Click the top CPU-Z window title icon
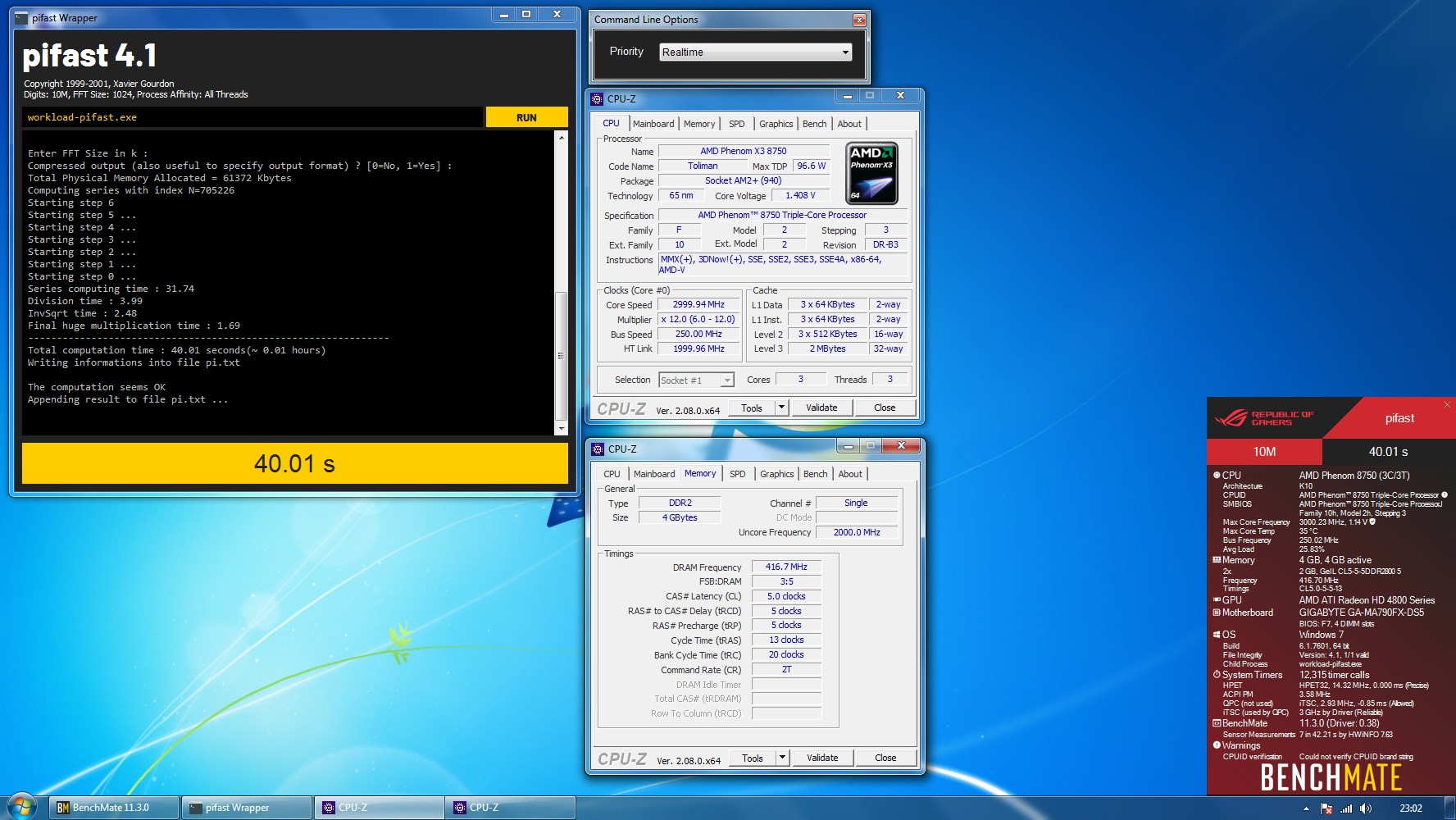The height and width of the screenshot is (820, 1456). coord(597,98)
